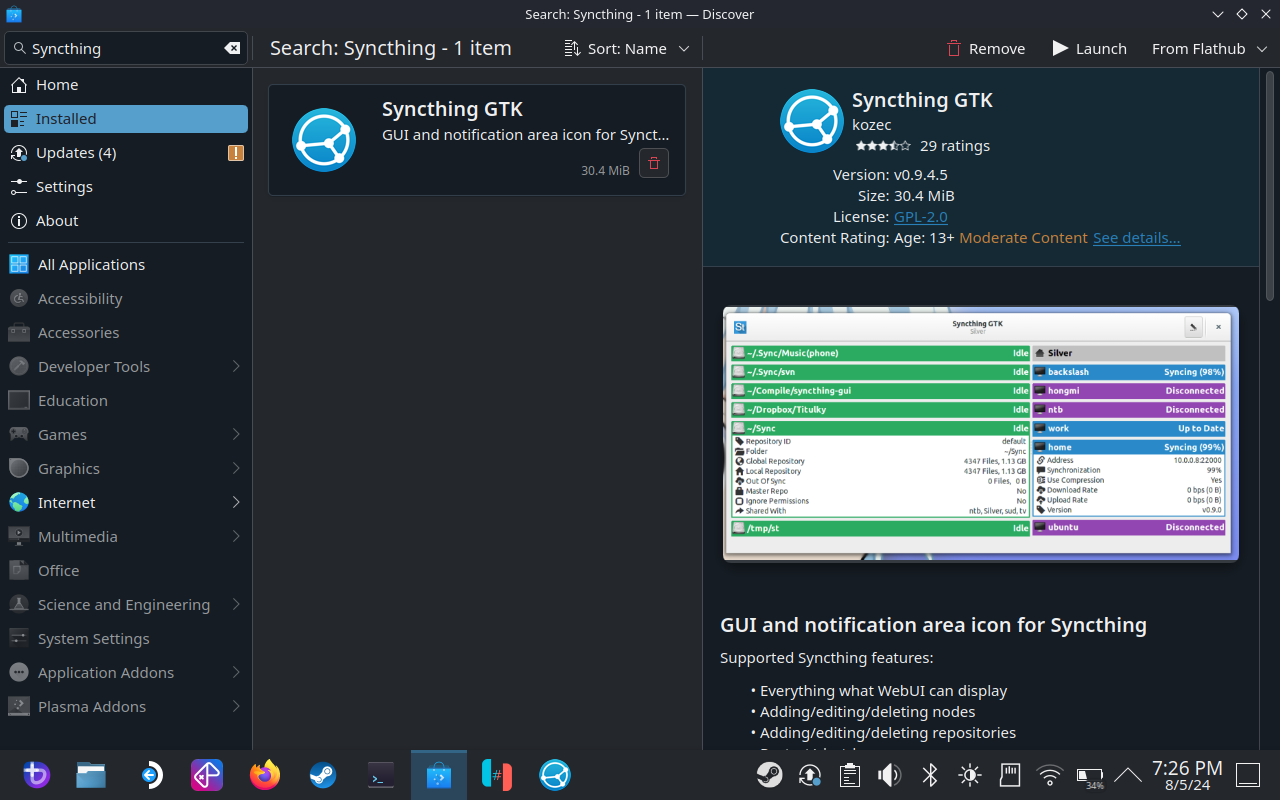
Task: Open the Sort: Name dropdown
Action: coord(627,48)
